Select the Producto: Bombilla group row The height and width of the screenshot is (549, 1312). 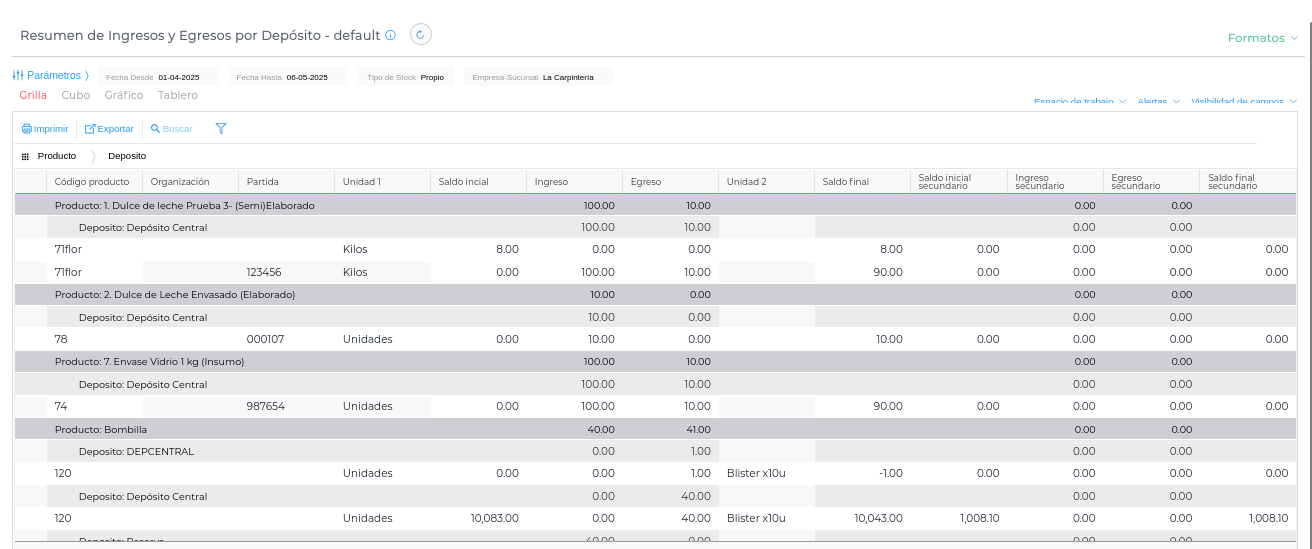[101, 429]
